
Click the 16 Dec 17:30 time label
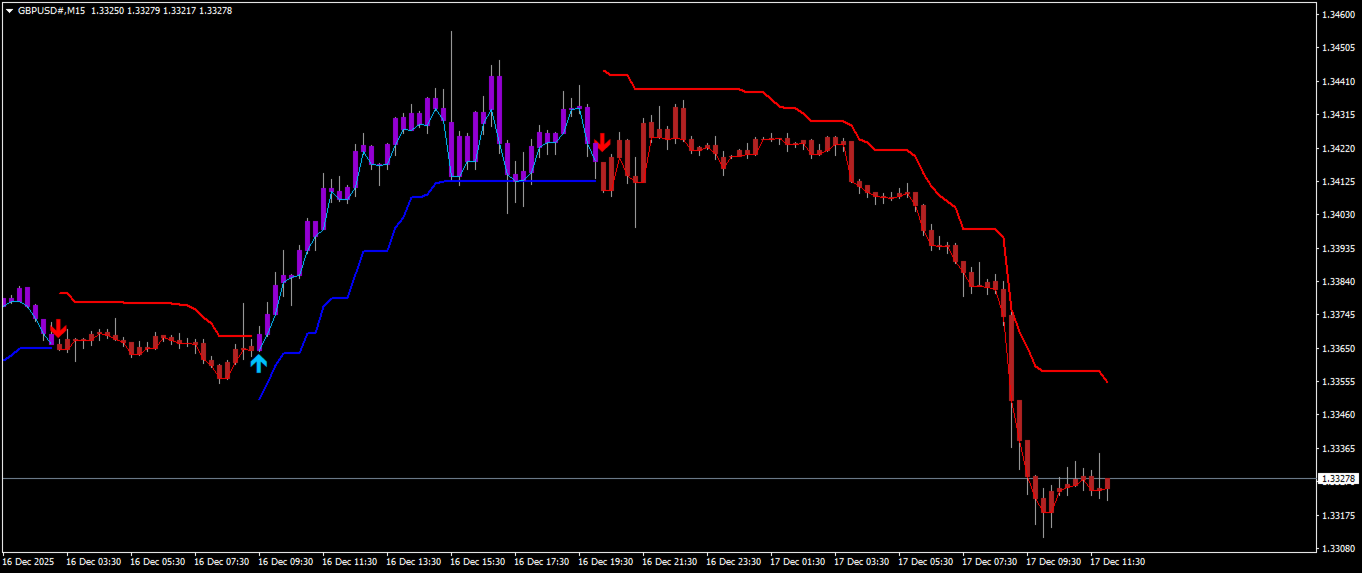[x=542, y=562]
